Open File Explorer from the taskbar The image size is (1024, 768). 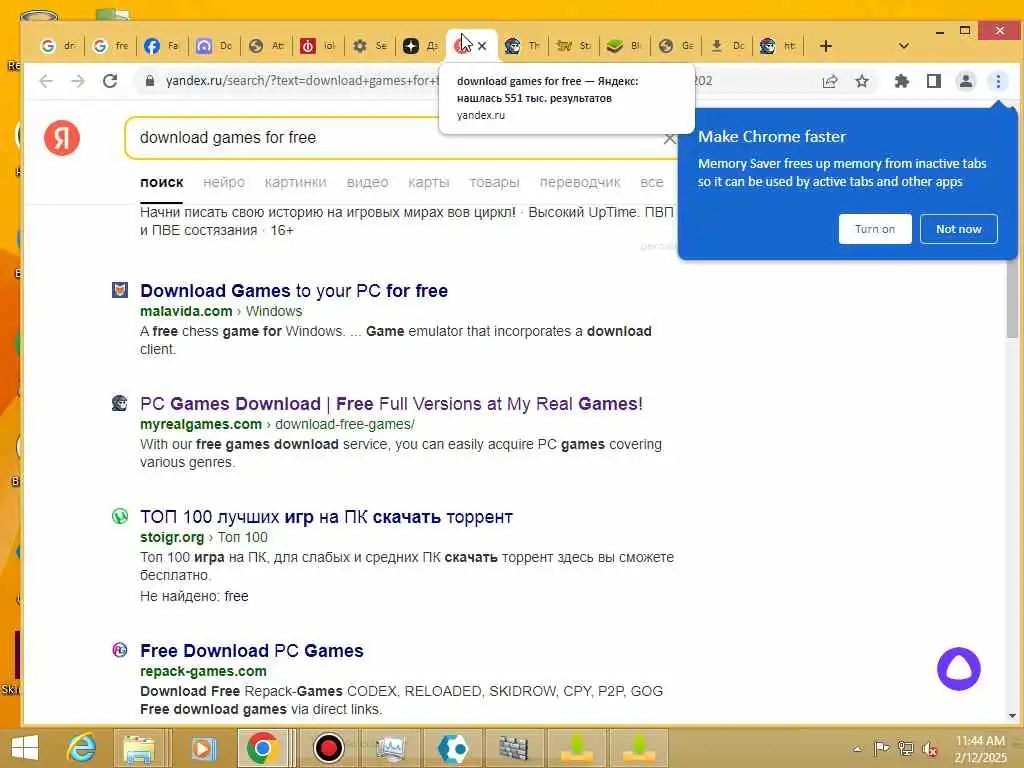(x=138, y=748)
